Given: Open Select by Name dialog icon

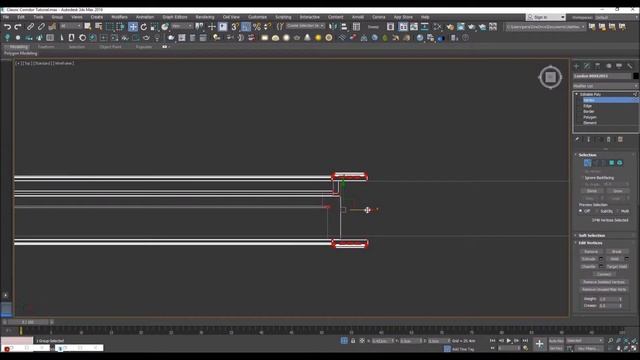Looking at the screenshot, I should (x=98, y=27).
